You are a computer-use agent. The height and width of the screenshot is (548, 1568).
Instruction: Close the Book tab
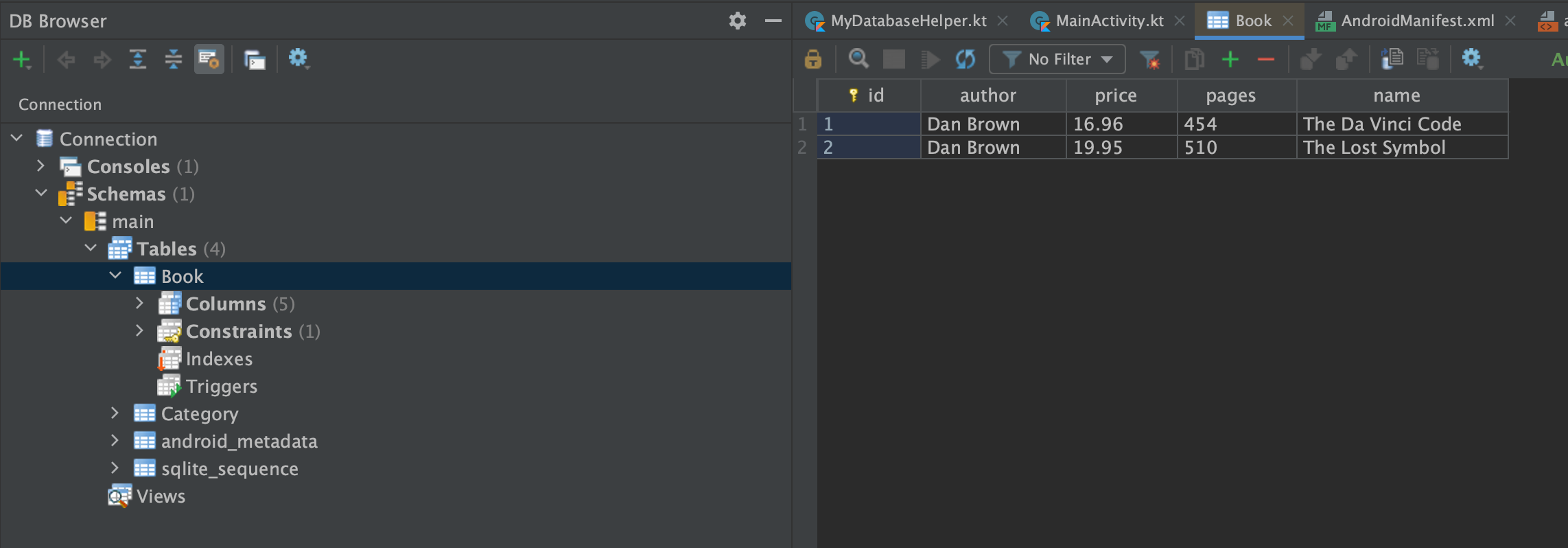1288,21
